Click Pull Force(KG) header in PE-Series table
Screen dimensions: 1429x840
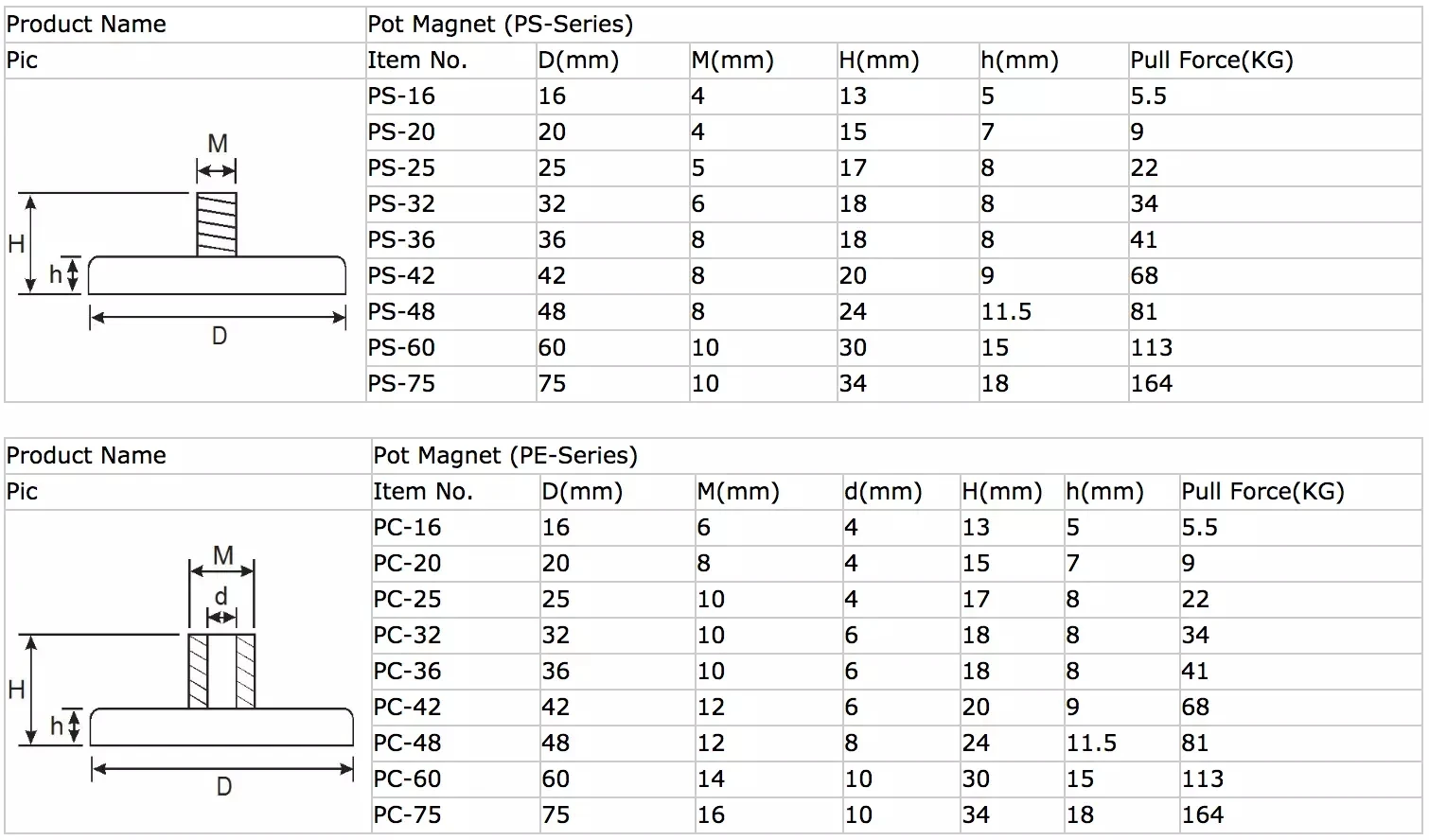[x=1262, y=492]
